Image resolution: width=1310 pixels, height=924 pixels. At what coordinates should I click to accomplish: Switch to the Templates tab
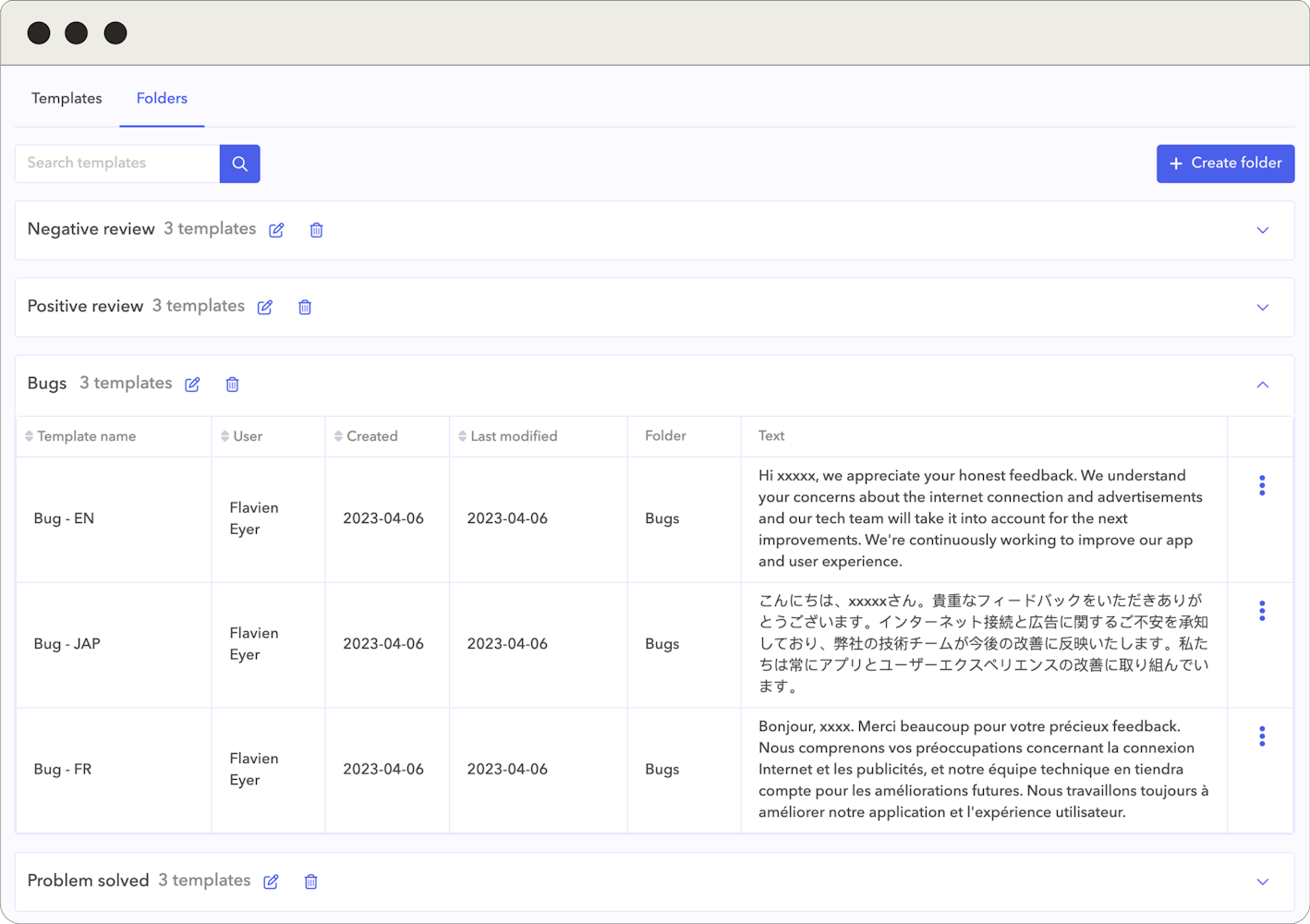pyautogui.click(x=66, y=98)
